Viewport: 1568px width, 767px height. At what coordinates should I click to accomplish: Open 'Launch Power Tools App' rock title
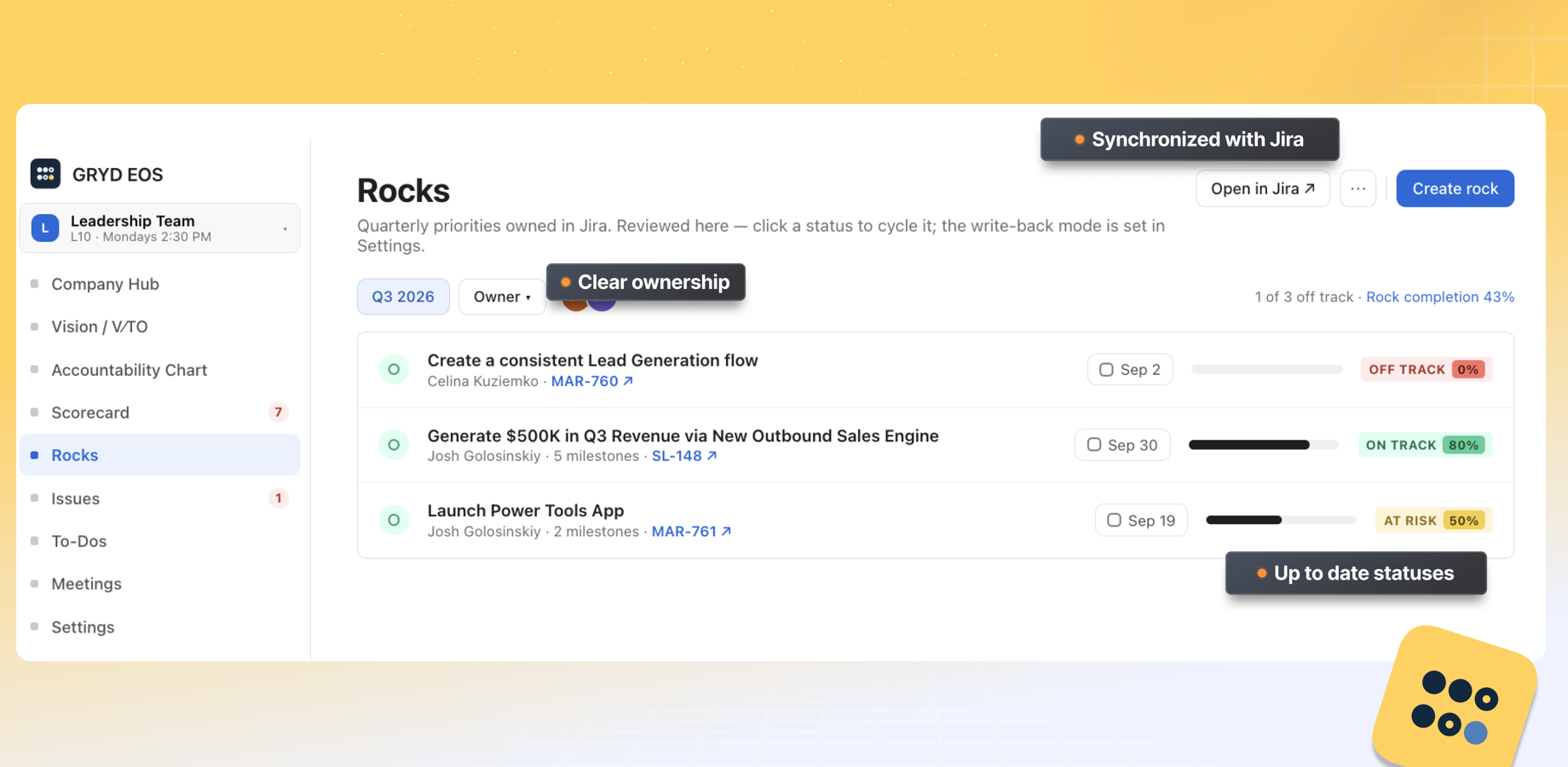click(526, 510)
